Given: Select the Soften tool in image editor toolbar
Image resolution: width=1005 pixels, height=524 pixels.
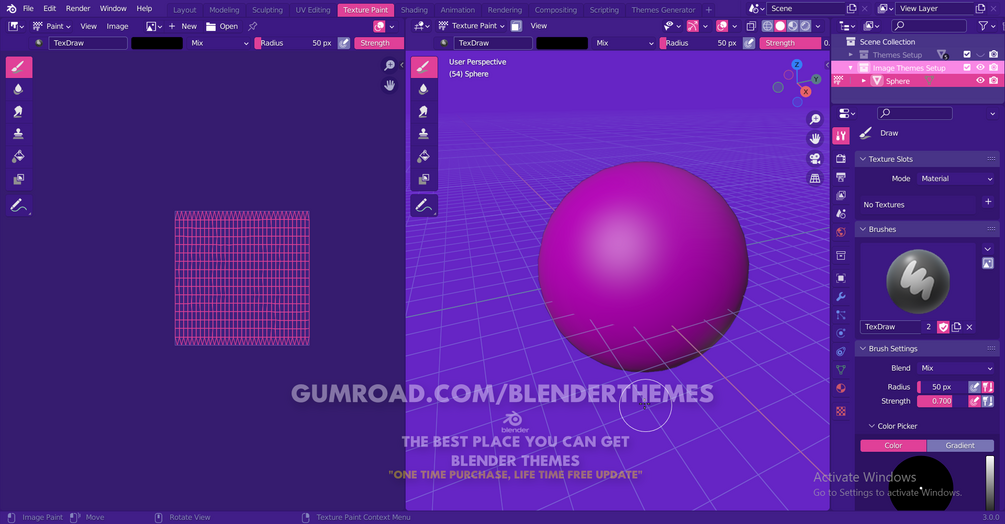Looking at the screenshot, I should pyautogui.click(x=19, y=89).
